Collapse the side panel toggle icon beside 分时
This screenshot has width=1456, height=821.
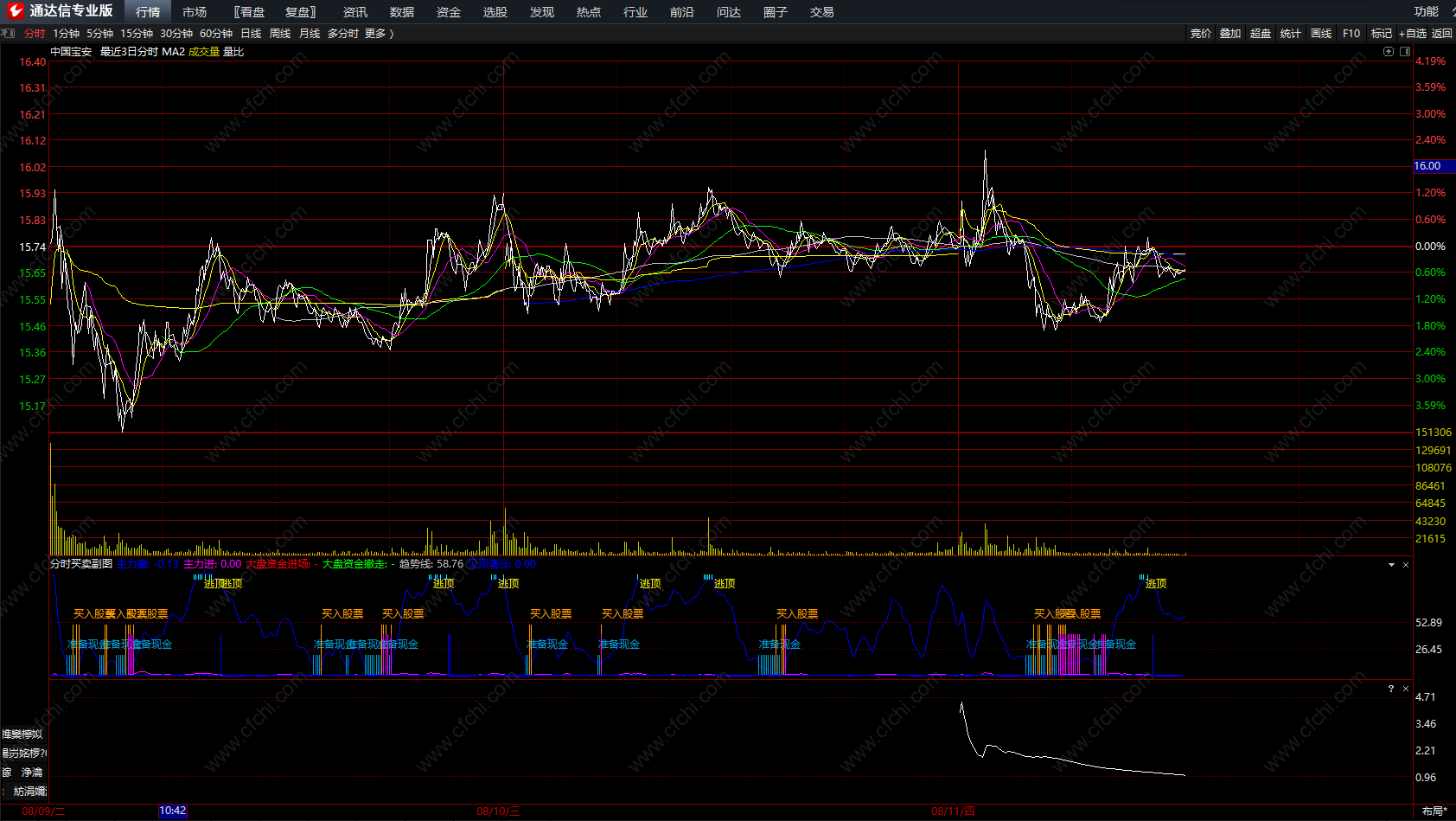click(9, 34)
